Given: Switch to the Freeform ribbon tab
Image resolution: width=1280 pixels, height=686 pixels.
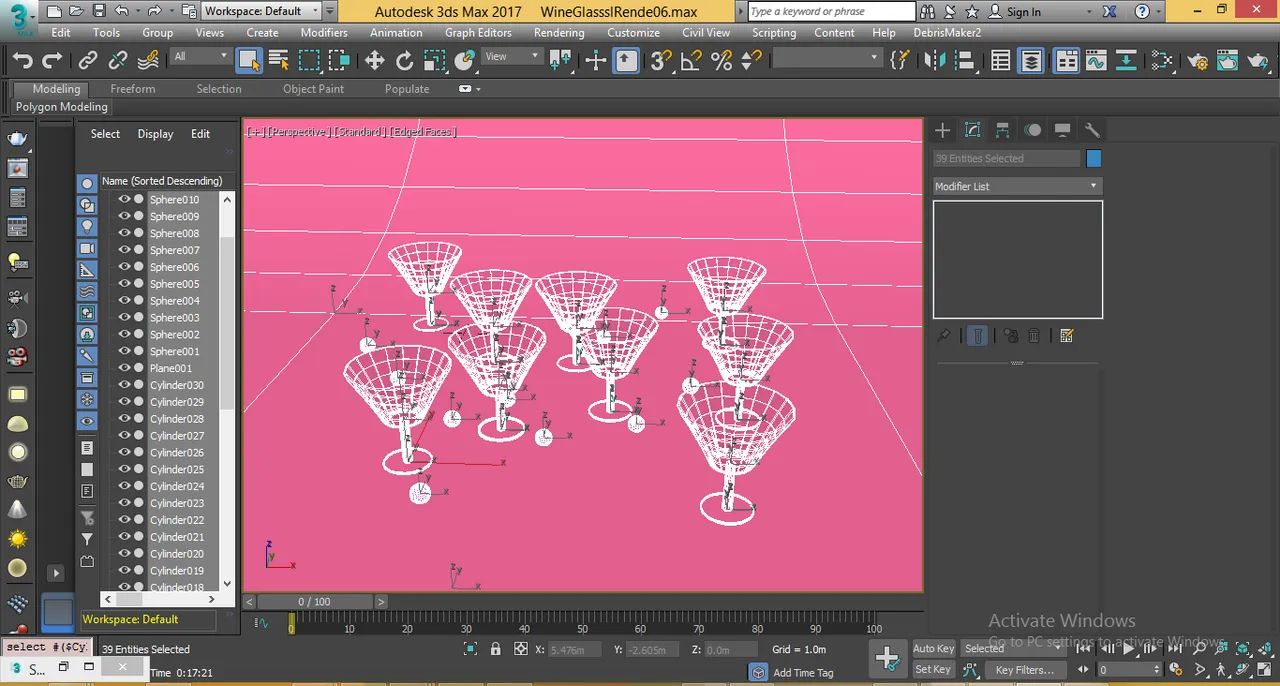Looking at the screenshot, I should (x=133, y=89).
